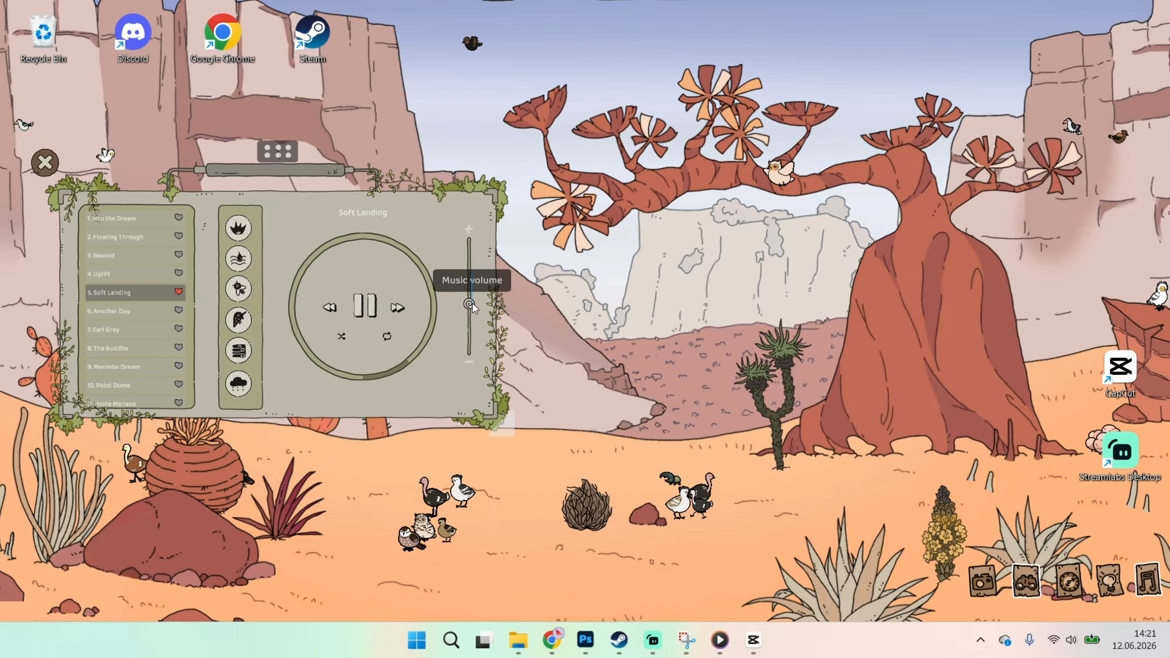Open the compass sign icon
1170x658 pixels.
1068,580
